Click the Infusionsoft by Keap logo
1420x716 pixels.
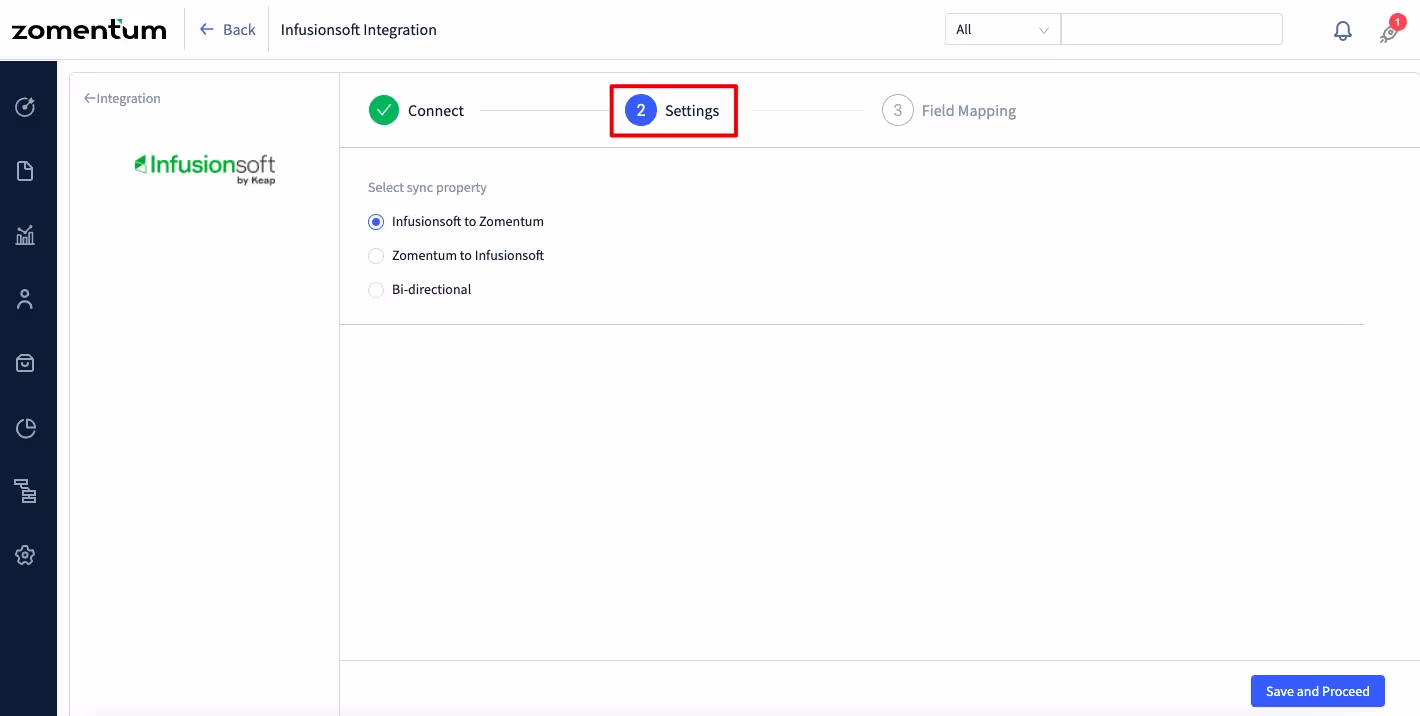pos(205,168)
